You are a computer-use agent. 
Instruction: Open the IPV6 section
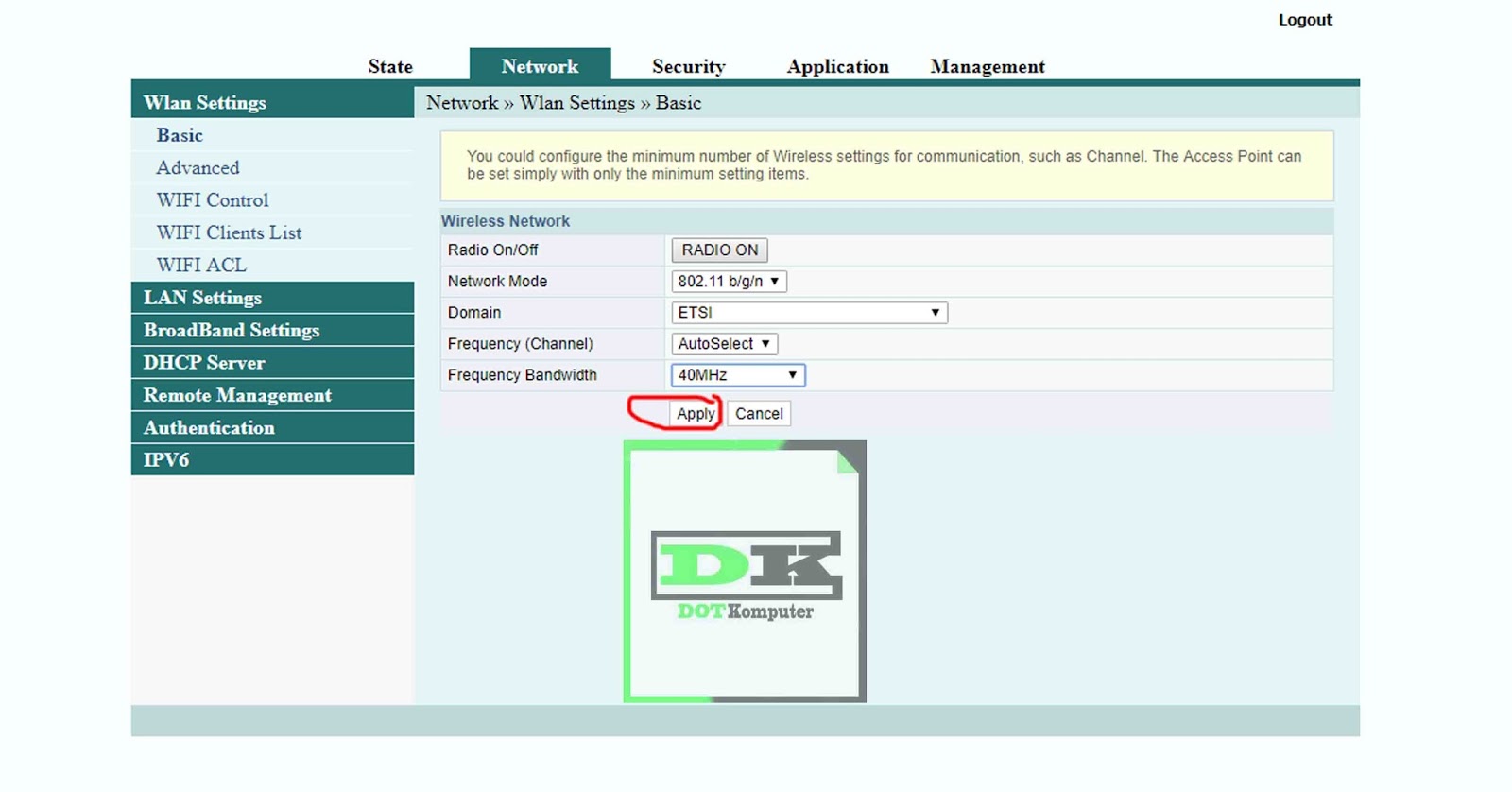click(272, 459)
